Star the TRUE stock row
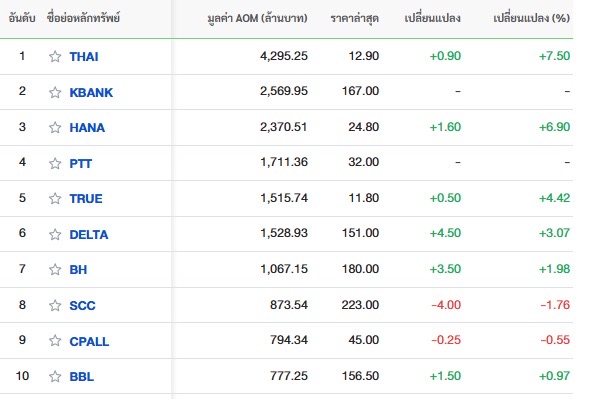 (x=55, y=198)
